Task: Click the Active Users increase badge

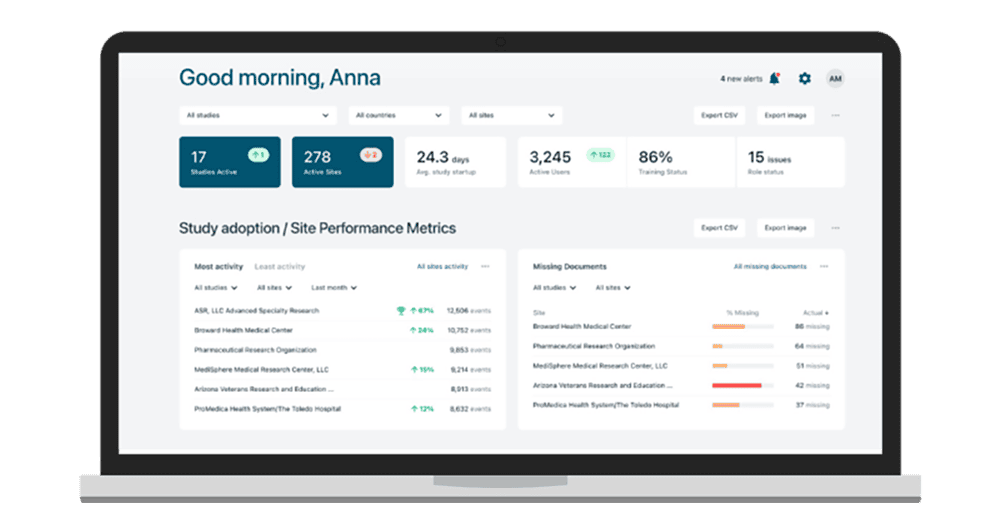Action: point(600,155)
